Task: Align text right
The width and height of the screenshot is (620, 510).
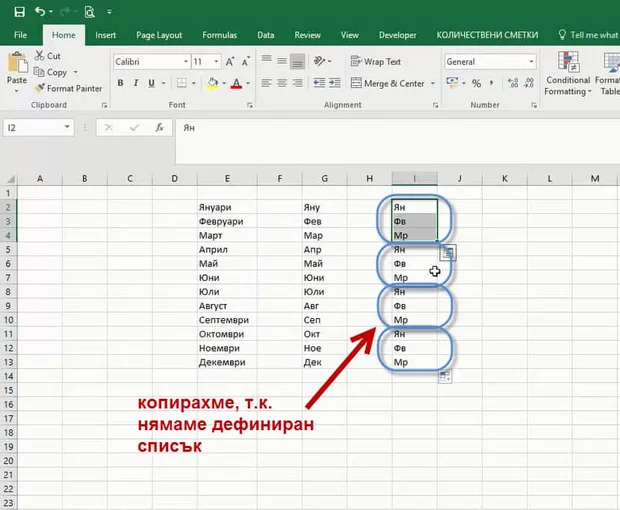Action: coord(297,83)
